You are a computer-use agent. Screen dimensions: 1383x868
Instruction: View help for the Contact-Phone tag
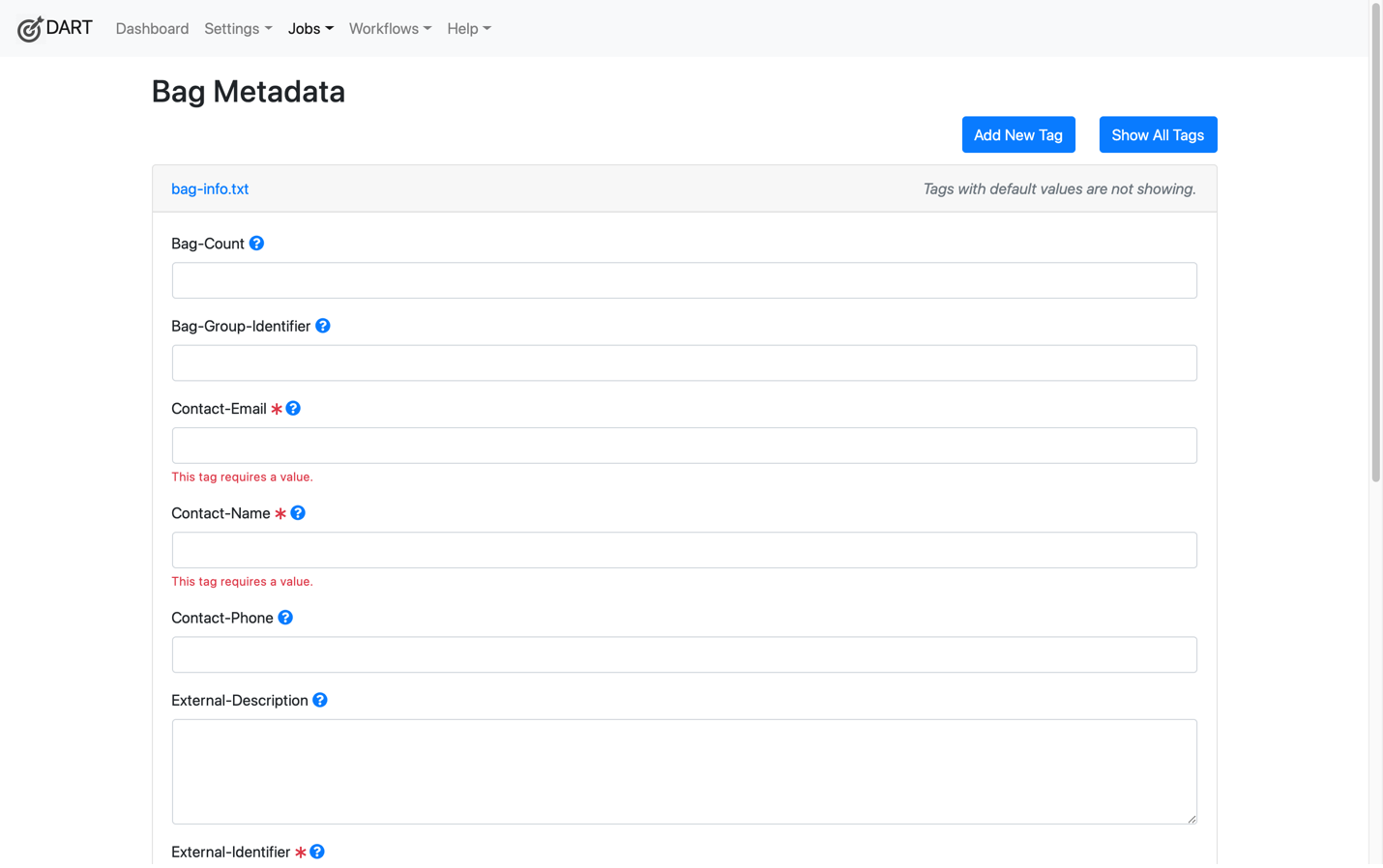point(285,618)
